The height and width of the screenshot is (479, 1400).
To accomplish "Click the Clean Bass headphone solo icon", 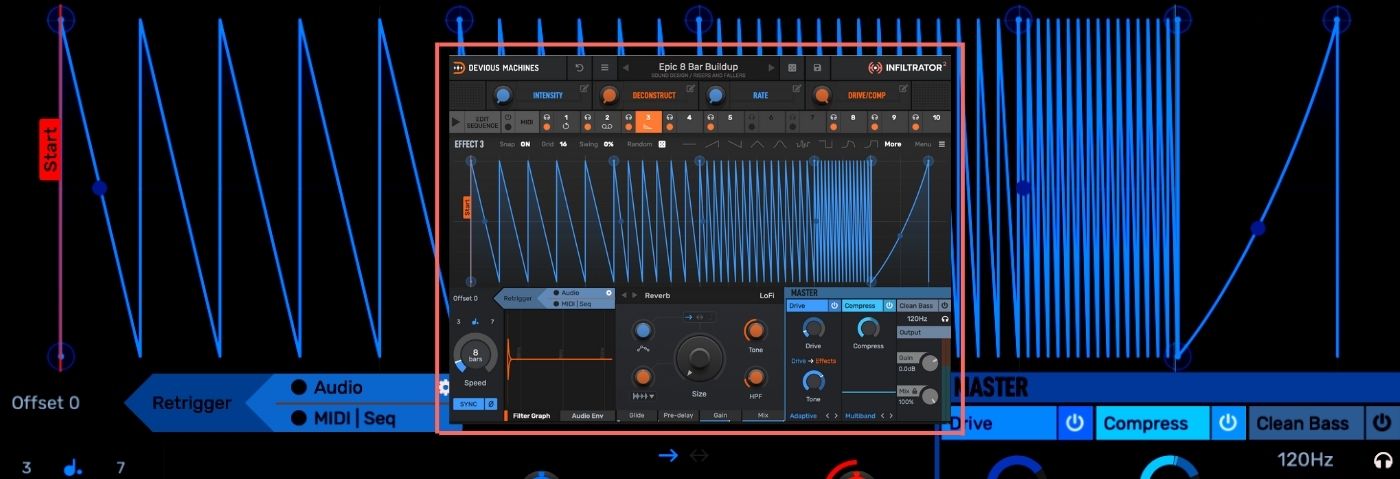I will (x=945, y=319).
